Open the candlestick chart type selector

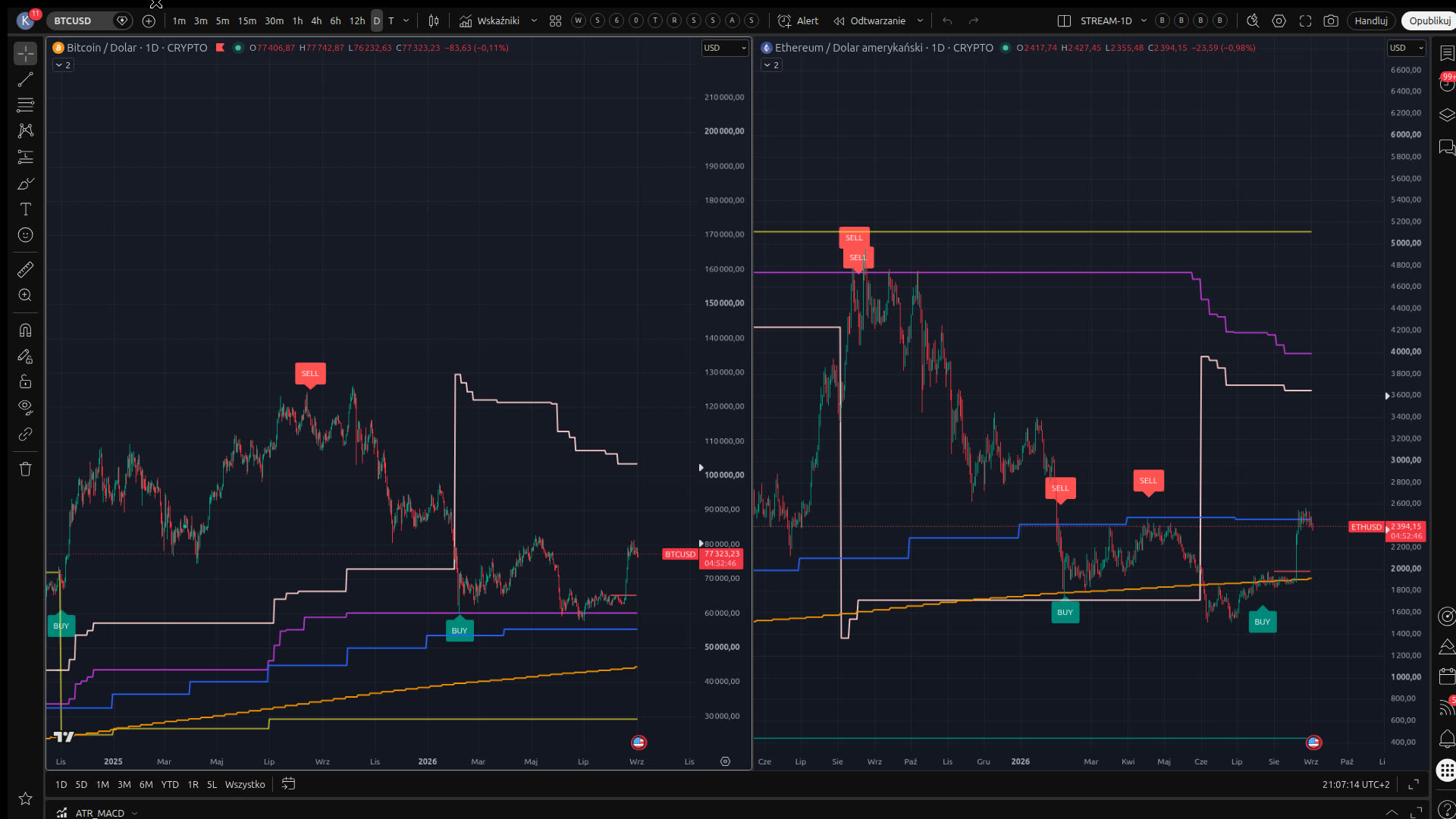coord(434,20)
